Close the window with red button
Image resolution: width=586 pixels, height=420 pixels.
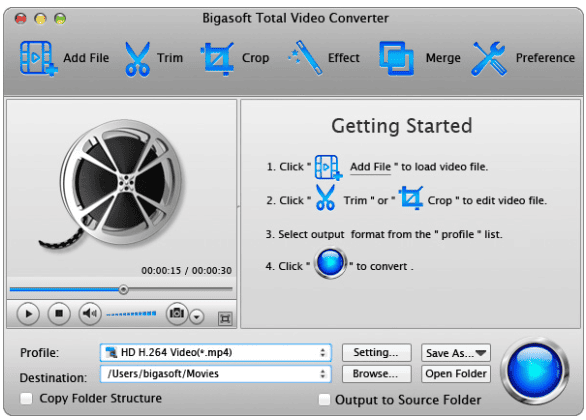coord(21,18)
